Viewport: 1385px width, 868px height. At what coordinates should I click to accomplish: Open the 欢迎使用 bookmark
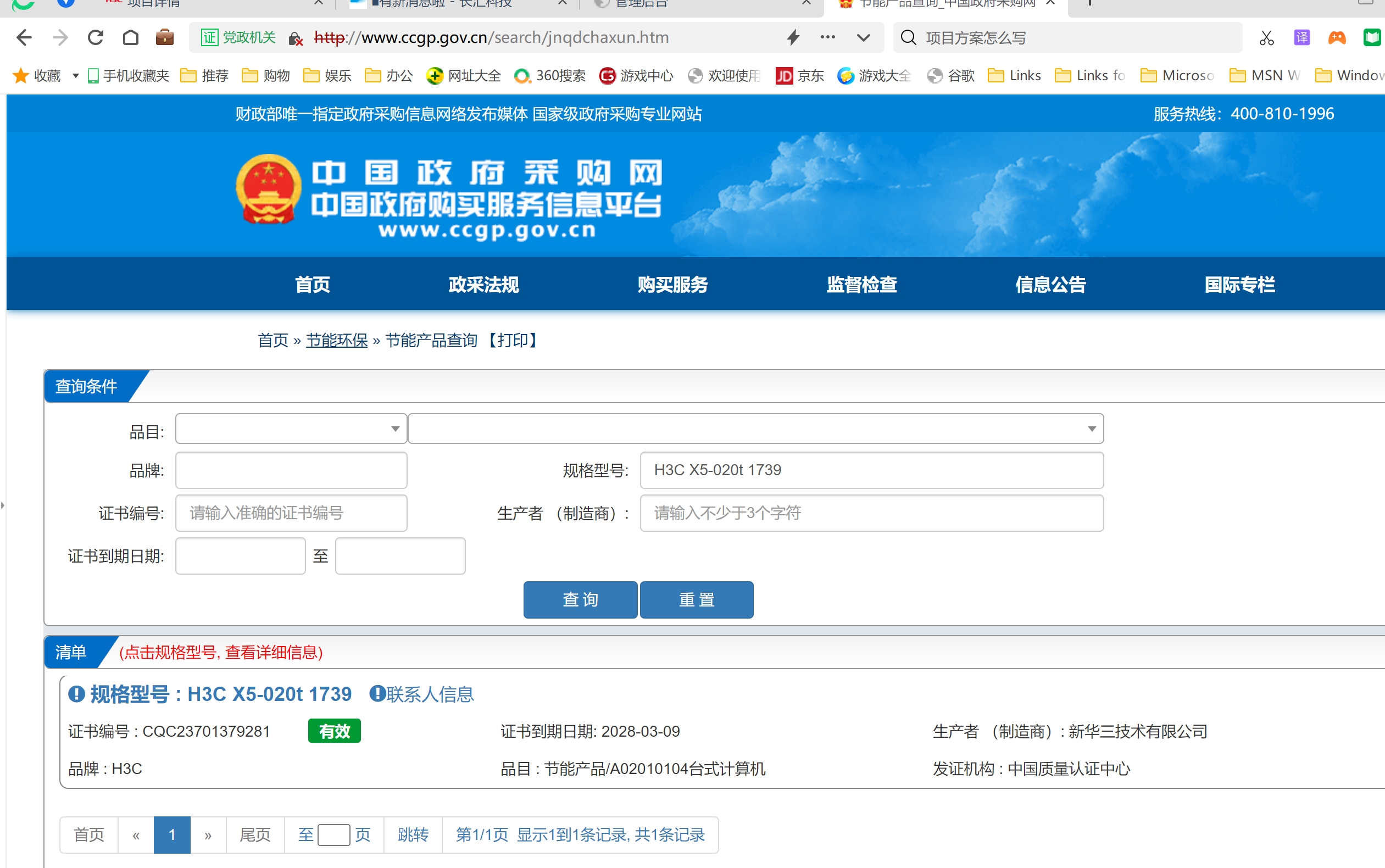724,76
